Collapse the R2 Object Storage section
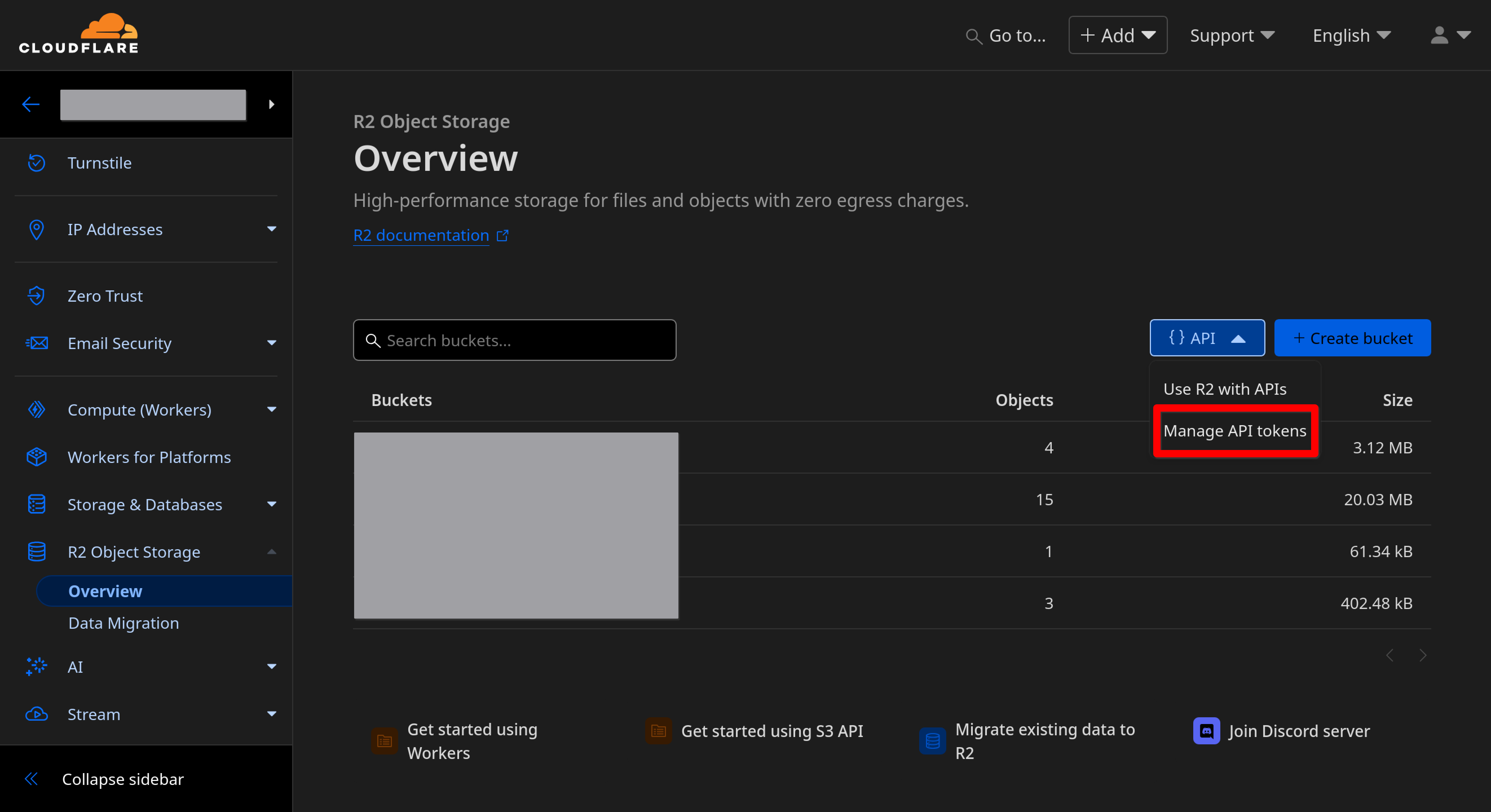Screen dimensions: 1491x812 272,551
